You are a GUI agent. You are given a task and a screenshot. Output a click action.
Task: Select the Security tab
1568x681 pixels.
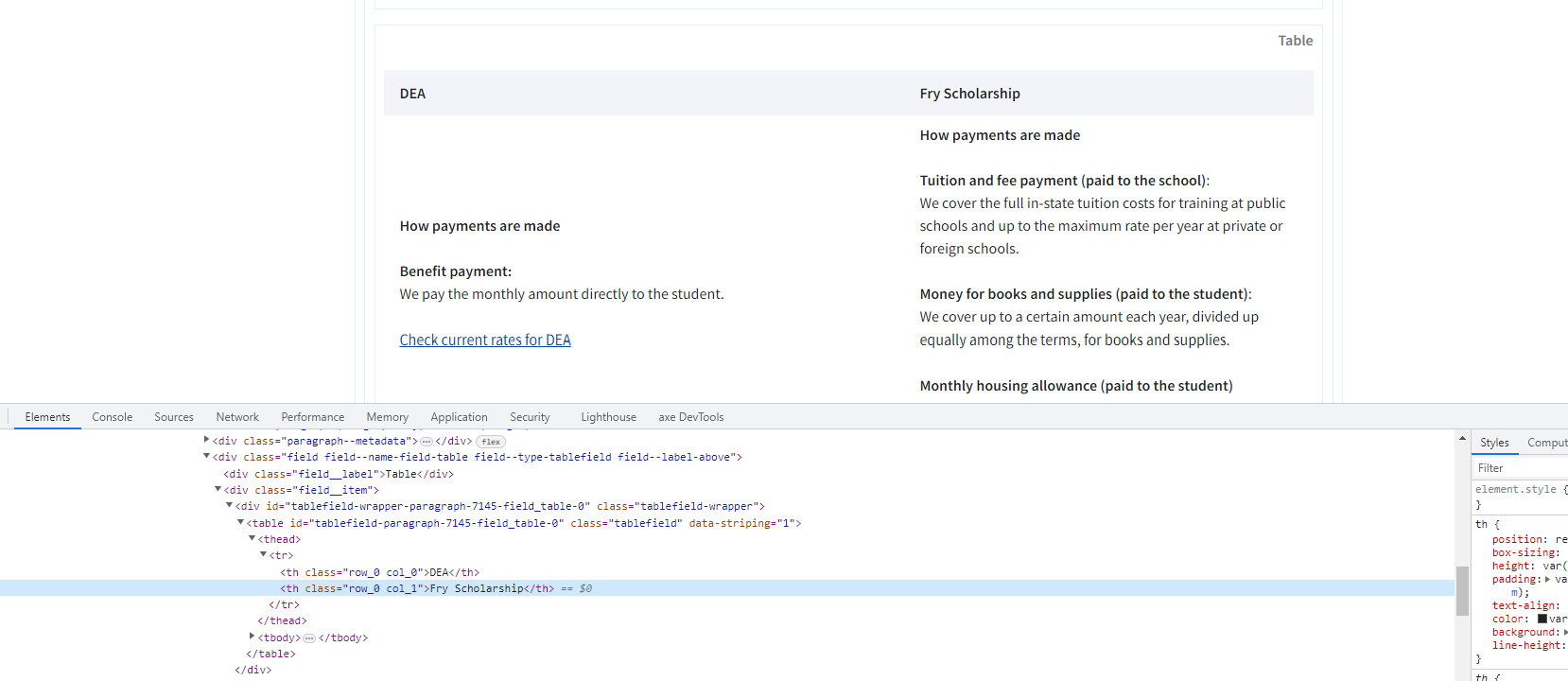[x=530, y=417]
